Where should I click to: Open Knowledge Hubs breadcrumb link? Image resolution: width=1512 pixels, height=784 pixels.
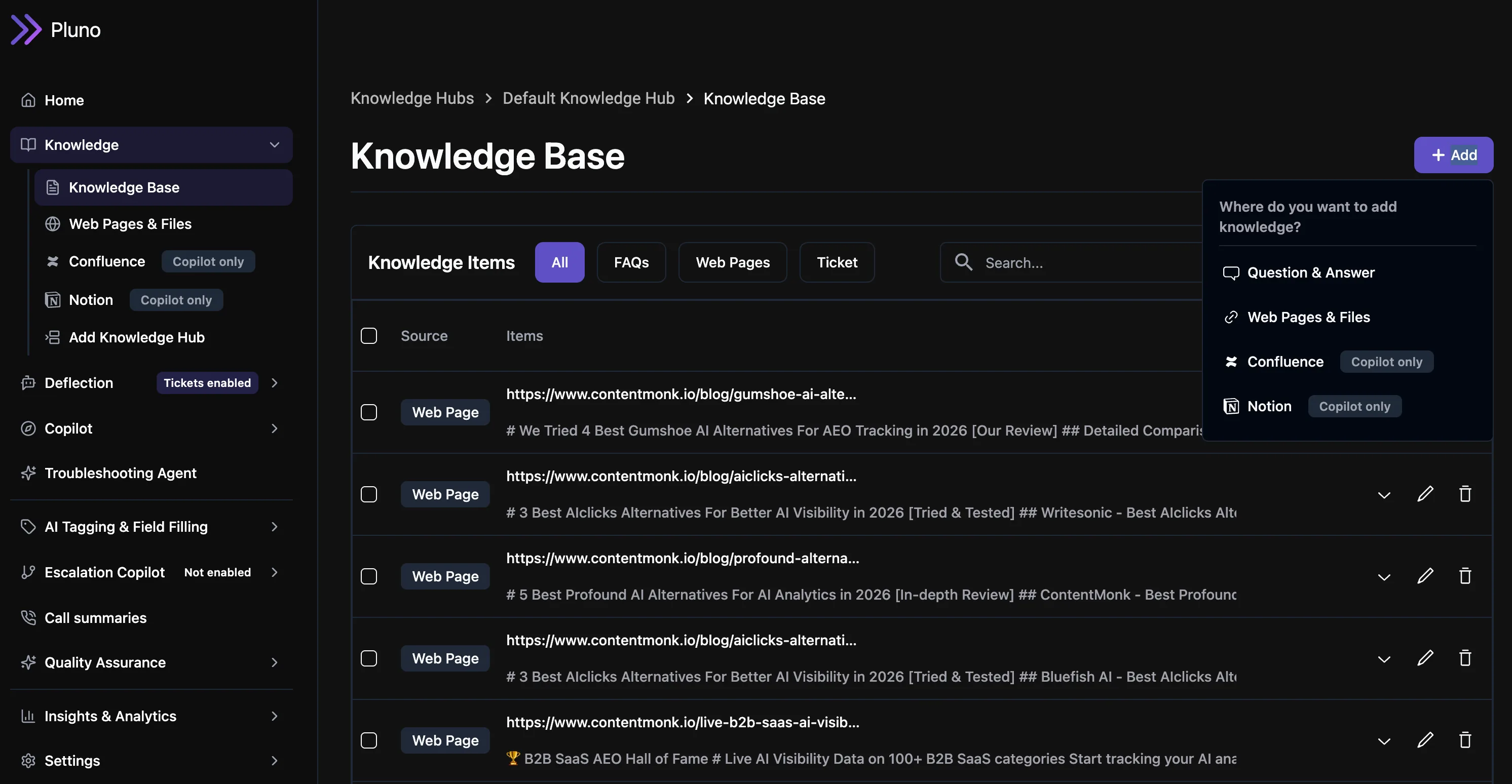click(412, 98)
